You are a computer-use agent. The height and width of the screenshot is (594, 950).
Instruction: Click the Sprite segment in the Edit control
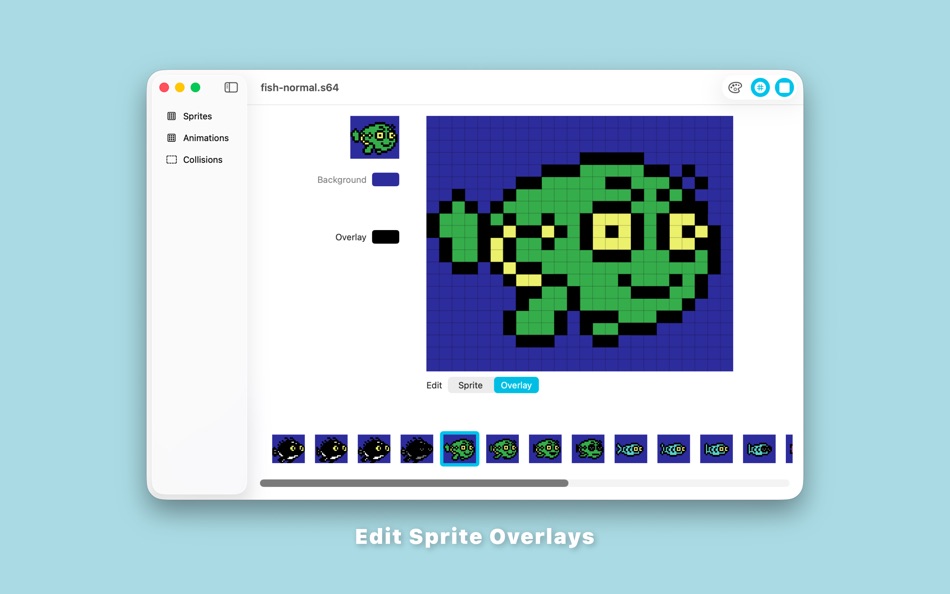click(x=470, y=384)
